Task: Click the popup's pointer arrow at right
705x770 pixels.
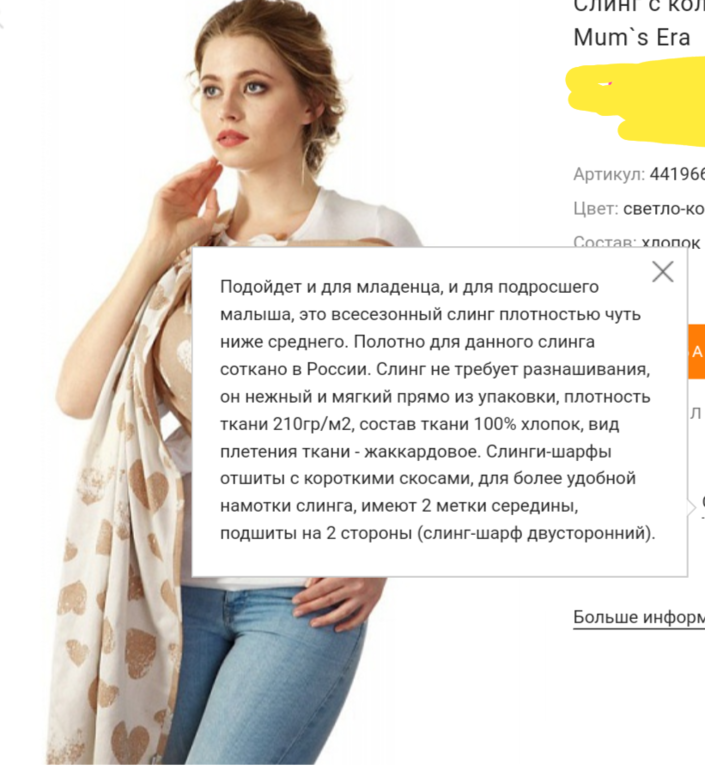Action: point(692,507)
